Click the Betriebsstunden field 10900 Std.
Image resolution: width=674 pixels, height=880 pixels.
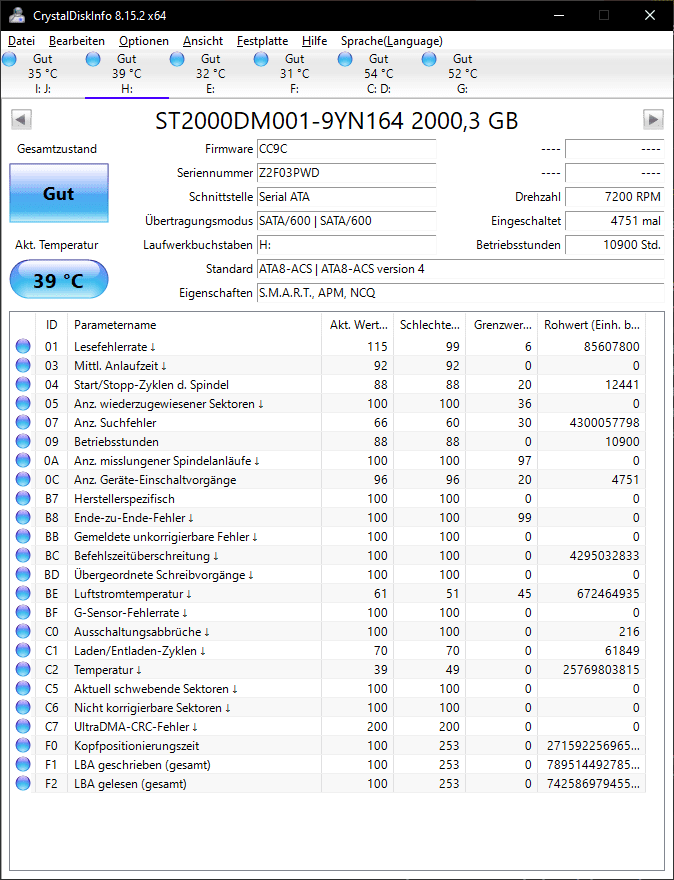pyautogui.click(x=615, y=245)
